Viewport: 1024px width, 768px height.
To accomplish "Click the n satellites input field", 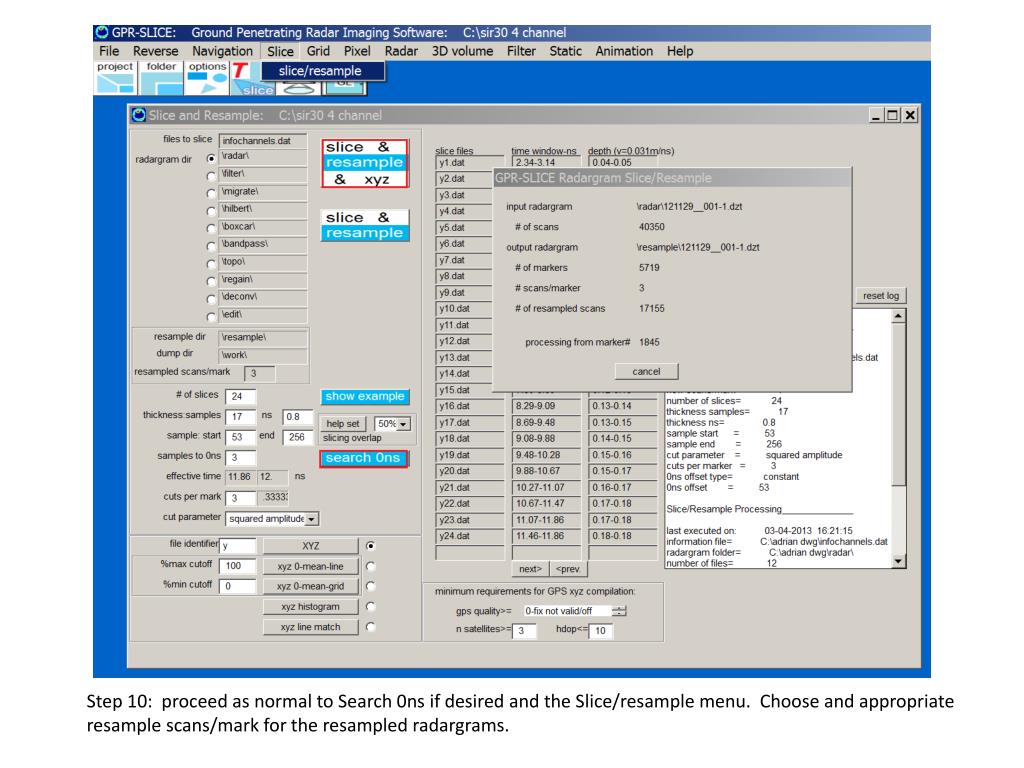I will (524, 631).
